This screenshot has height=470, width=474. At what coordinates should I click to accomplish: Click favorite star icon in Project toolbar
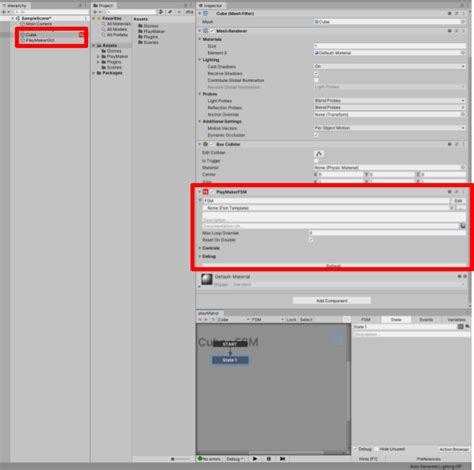tap(180, 12)
